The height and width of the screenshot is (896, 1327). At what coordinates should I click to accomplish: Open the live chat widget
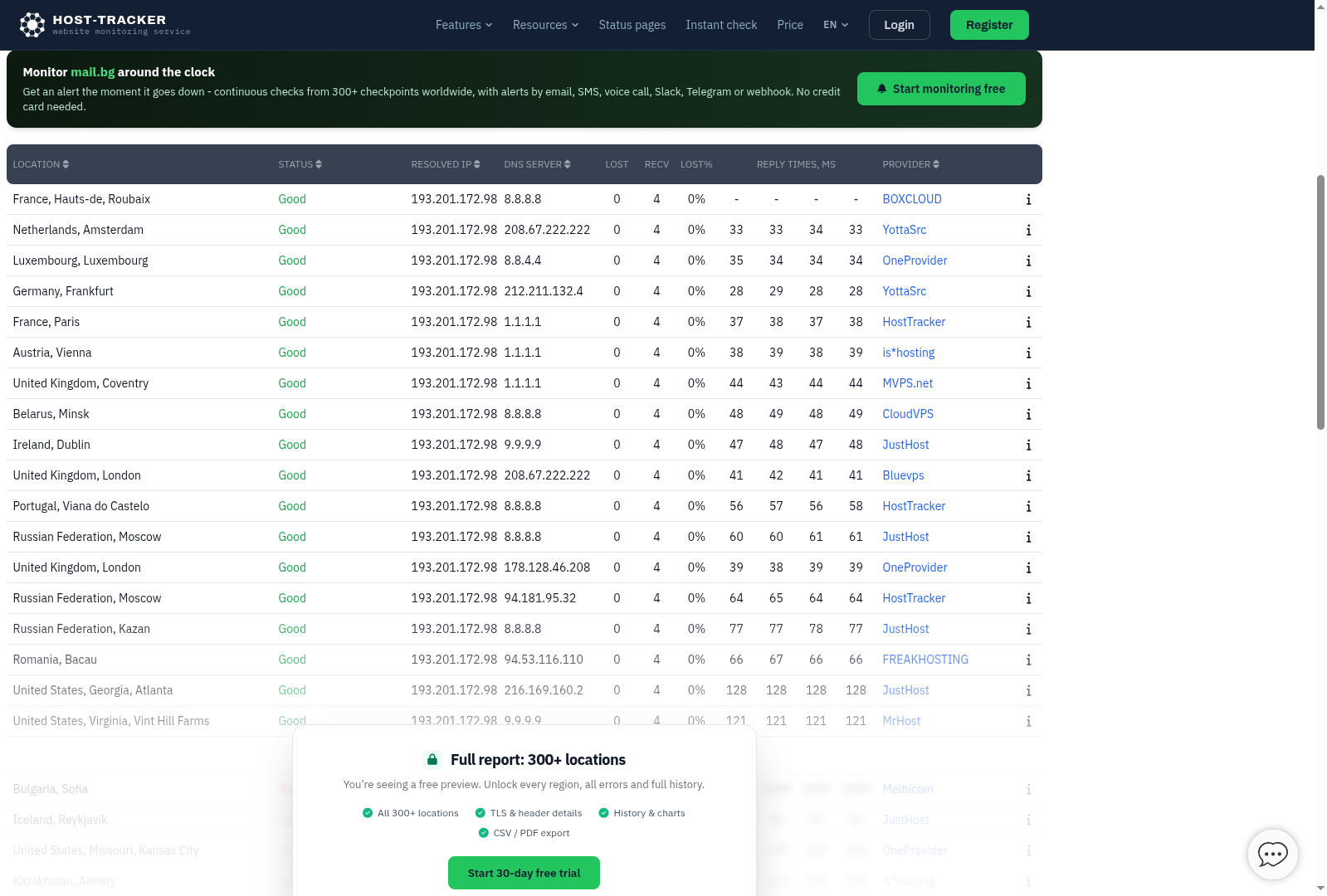pyautogui.click(x=1272, y=854)
